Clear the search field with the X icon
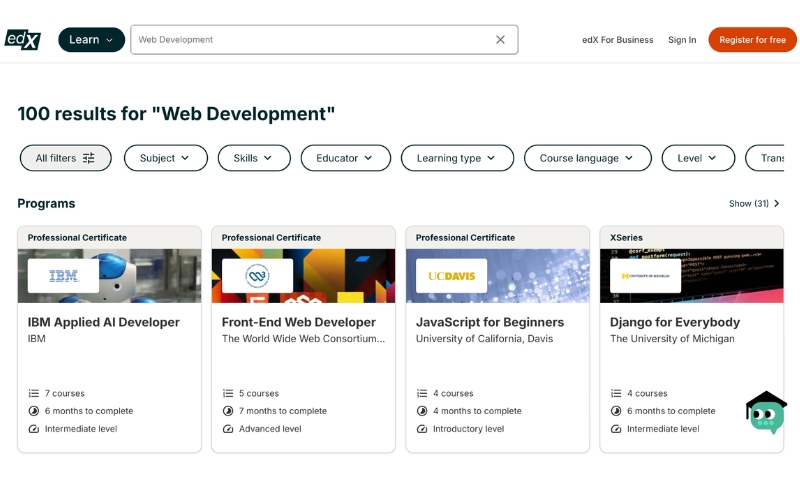 coord(500,40)
